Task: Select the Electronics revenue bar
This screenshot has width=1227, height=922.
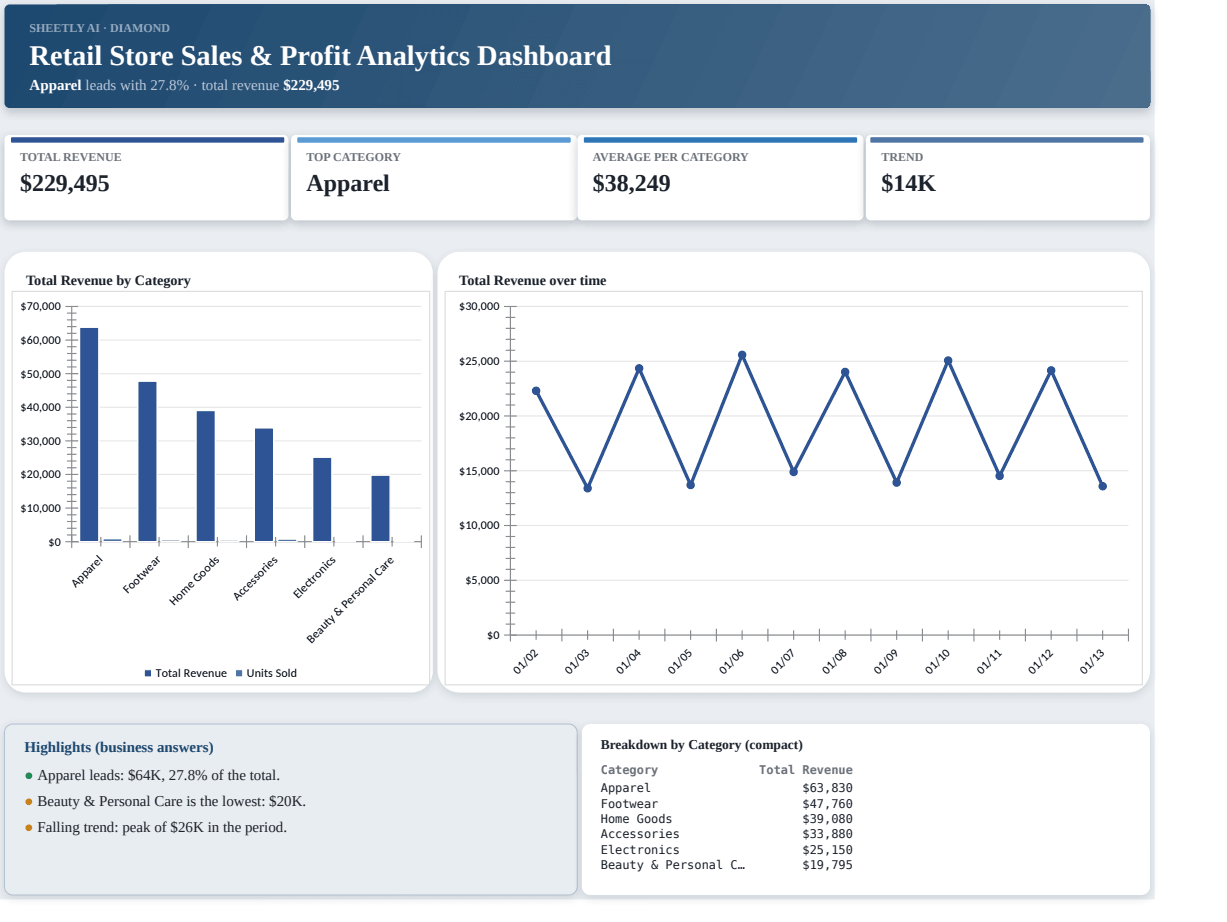Action: pyautogui.click(x=322, y=500)
